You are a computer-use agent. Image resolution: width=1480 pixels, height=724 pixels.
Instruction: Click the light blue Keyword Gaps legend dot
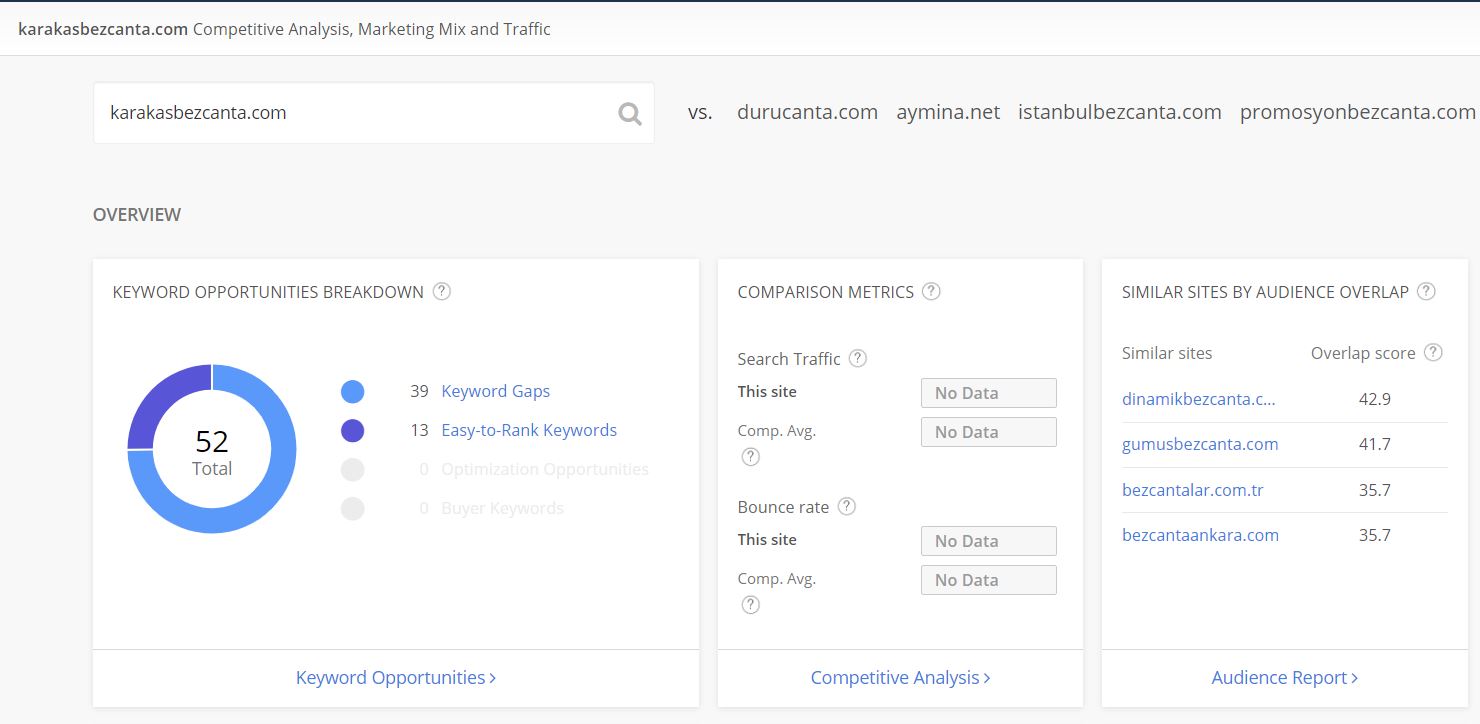pyautogui.click(x=352, y=391)
